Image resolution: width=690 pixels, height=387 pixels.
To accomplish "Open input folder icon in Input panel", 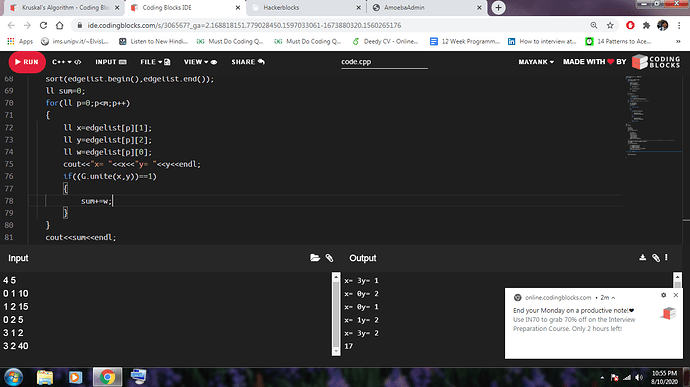I will [x=315, y=258].
